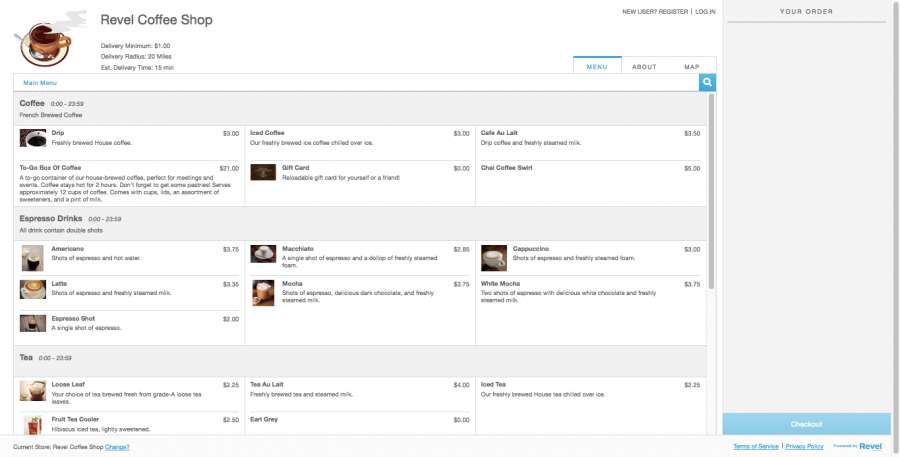Screen dimensions: 900x457
Task: Switch to the About tab
Action: click(645, 67)
